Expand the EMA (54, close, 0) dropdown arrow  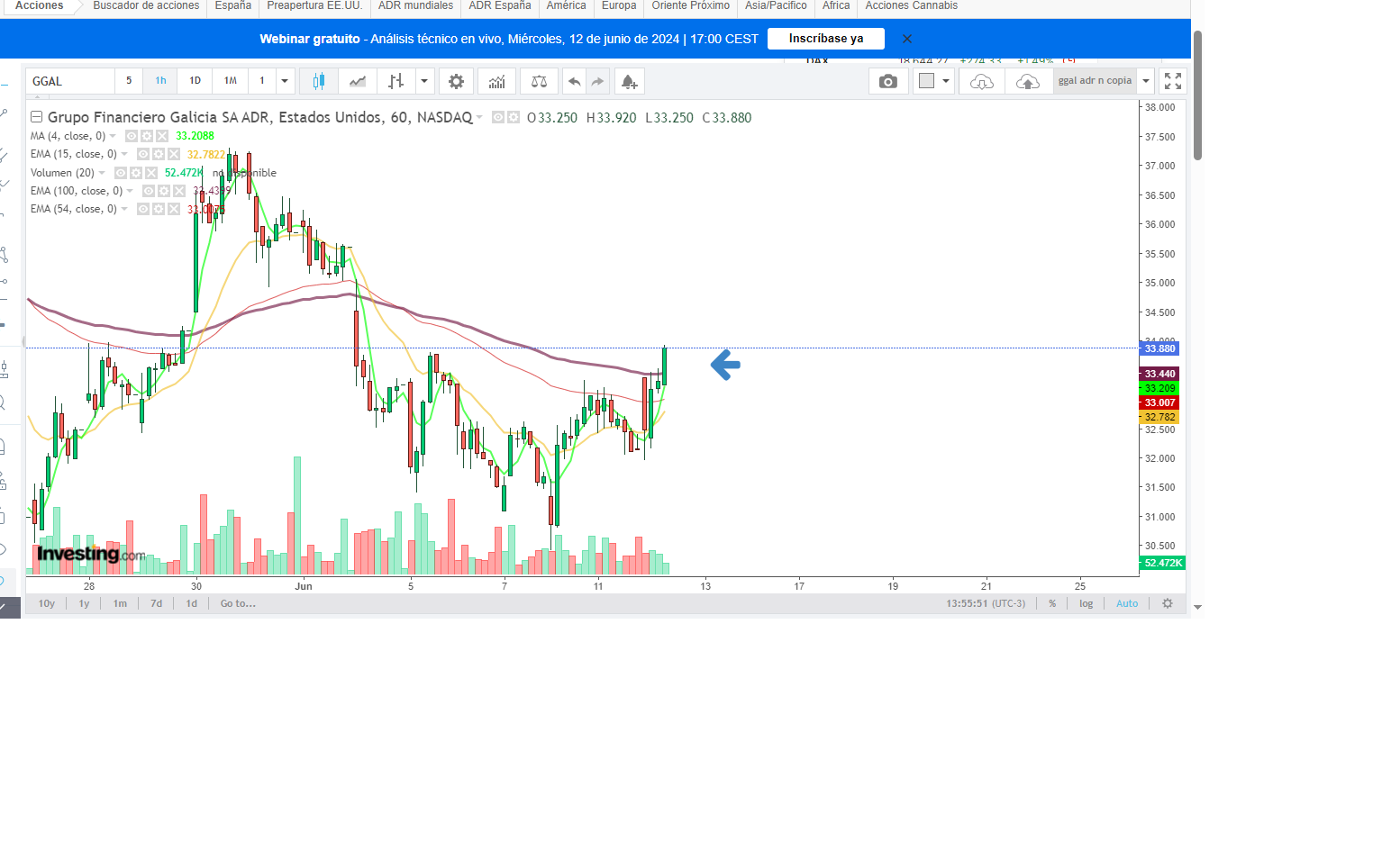click(124, 209)
